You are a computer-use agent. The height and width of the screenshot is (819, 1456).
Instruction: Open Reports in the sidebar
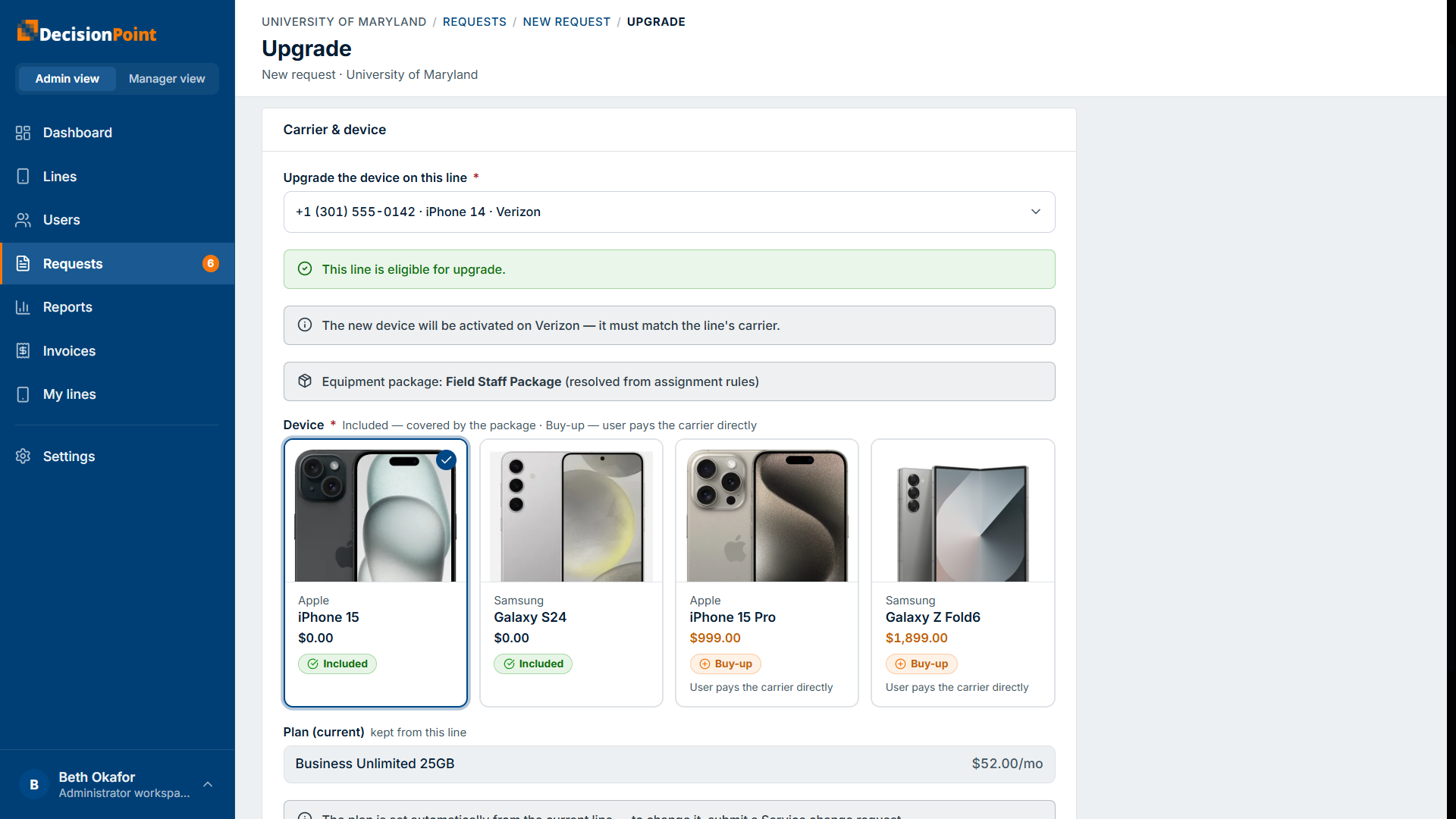[x=118, y=307]
